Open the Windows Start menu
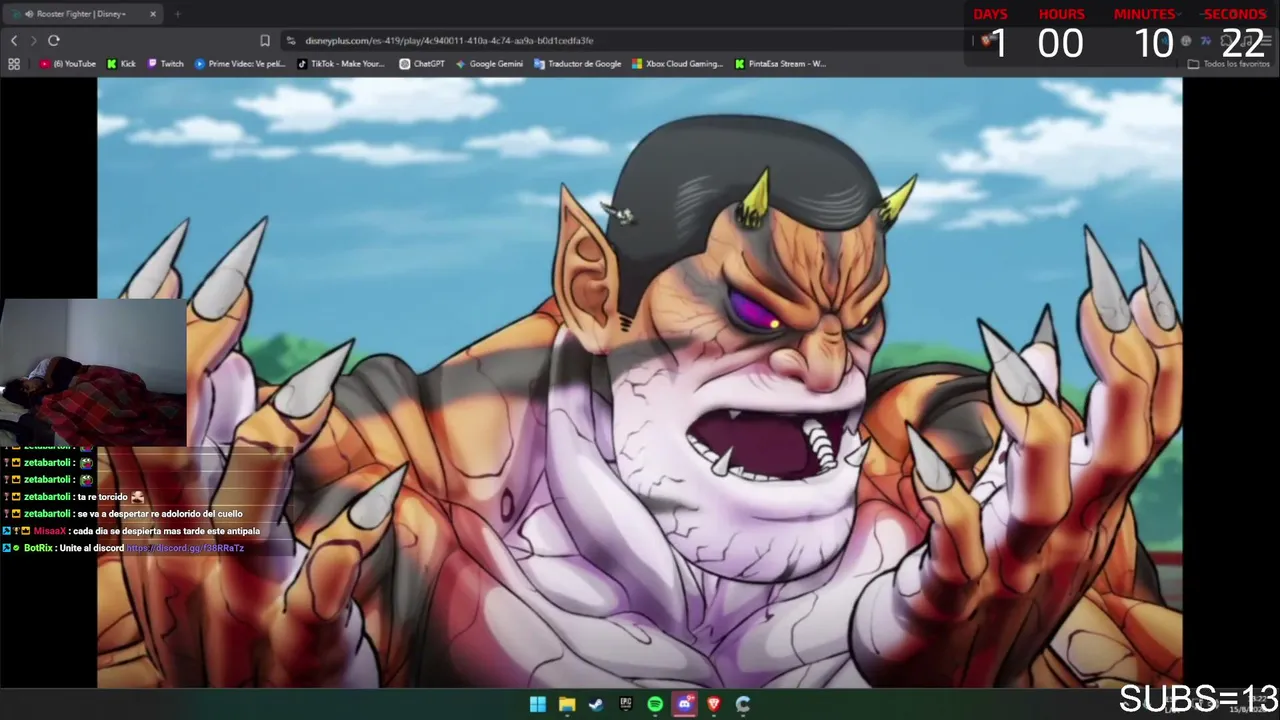This screenshot has width=1280, height=720. [538, 704]
